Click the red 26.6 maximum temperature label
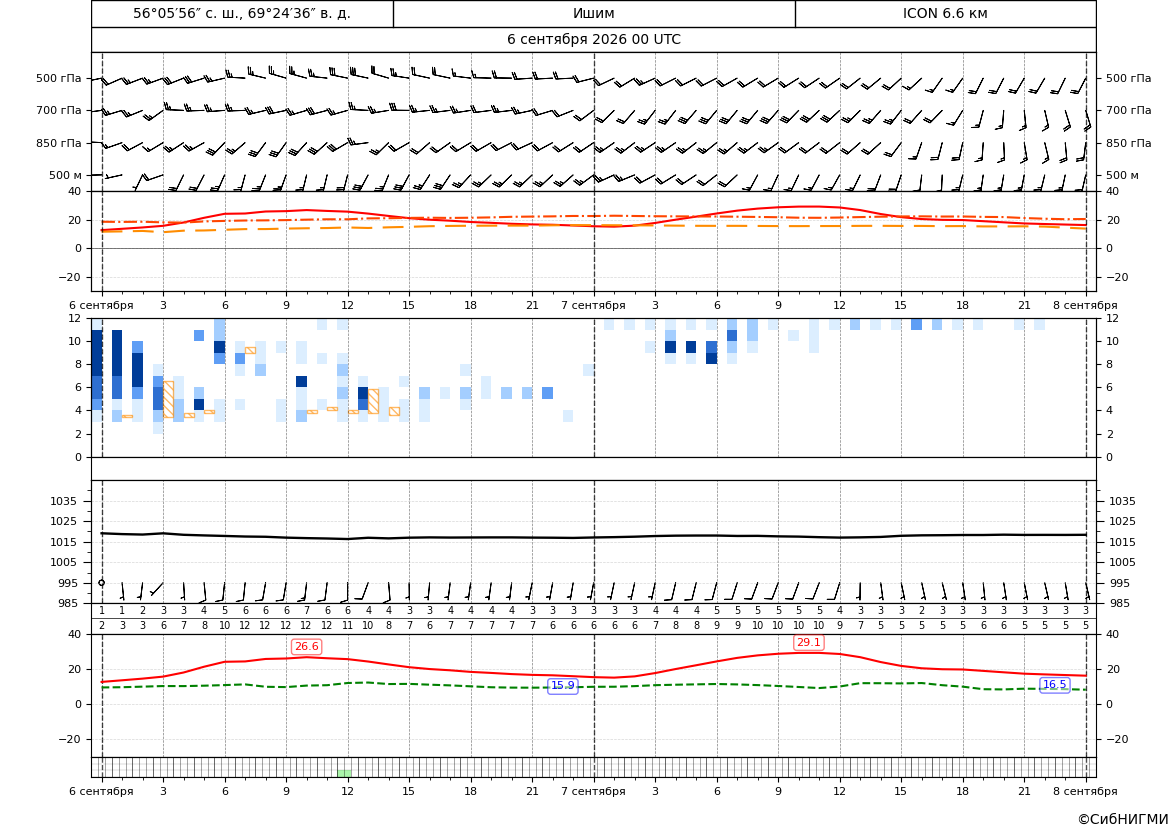Image resolution: width=1169 pixels, height=827 pixels. click(306, 646)
